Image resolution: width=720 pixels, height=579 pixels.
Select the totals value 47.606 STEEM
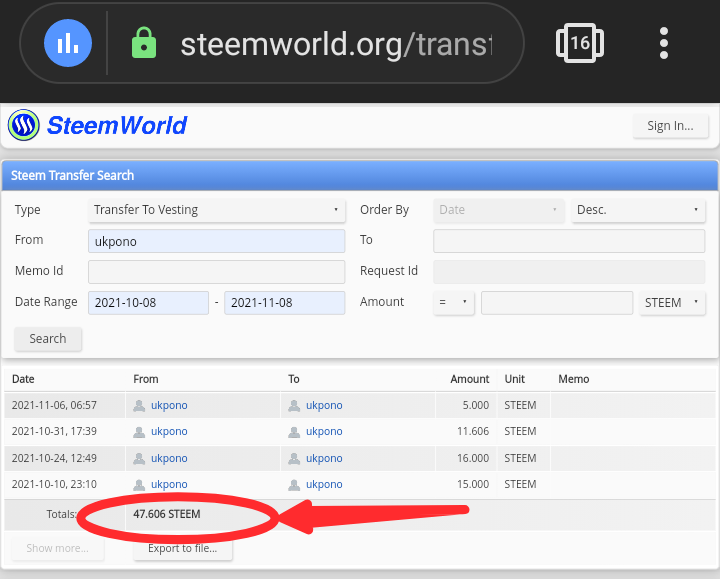167,514
